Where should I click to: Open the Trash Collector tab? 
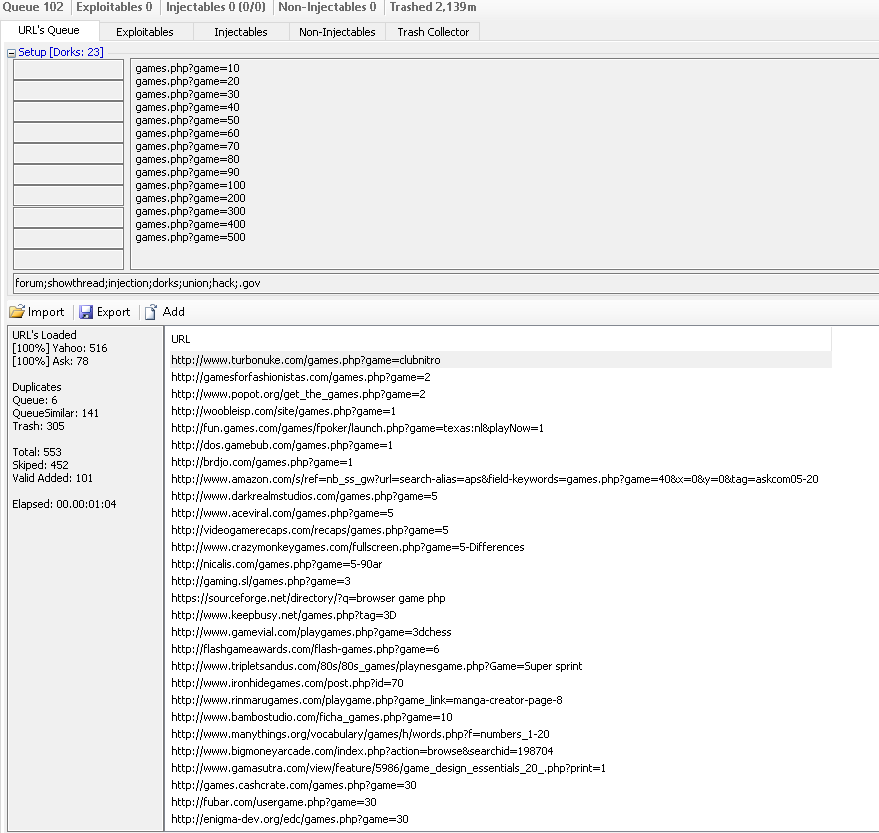(x=433, y=32)
